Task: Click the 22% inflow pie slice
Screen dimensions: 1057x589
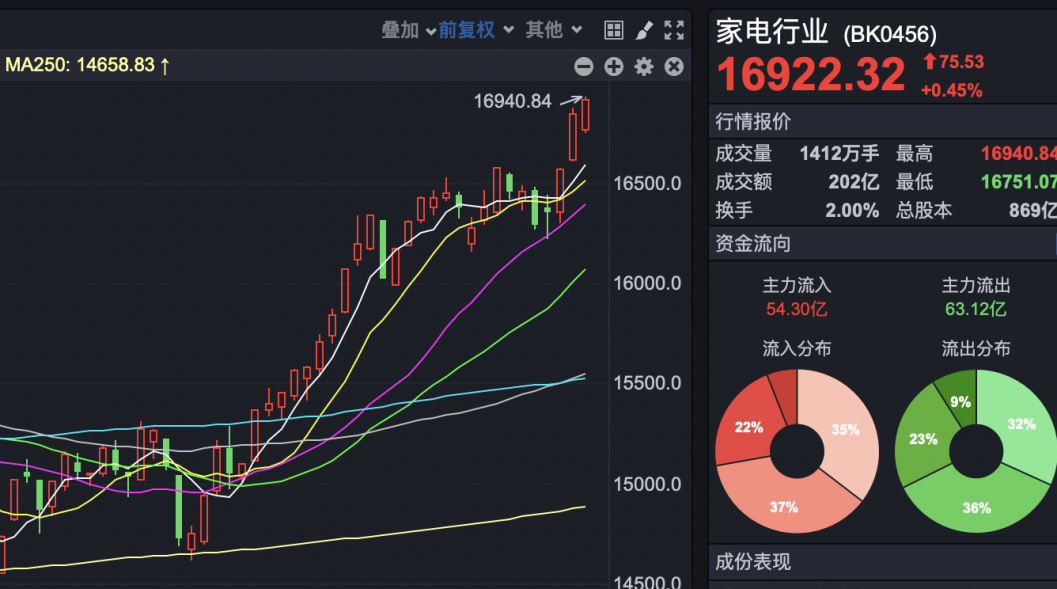Action: (748, 427)
